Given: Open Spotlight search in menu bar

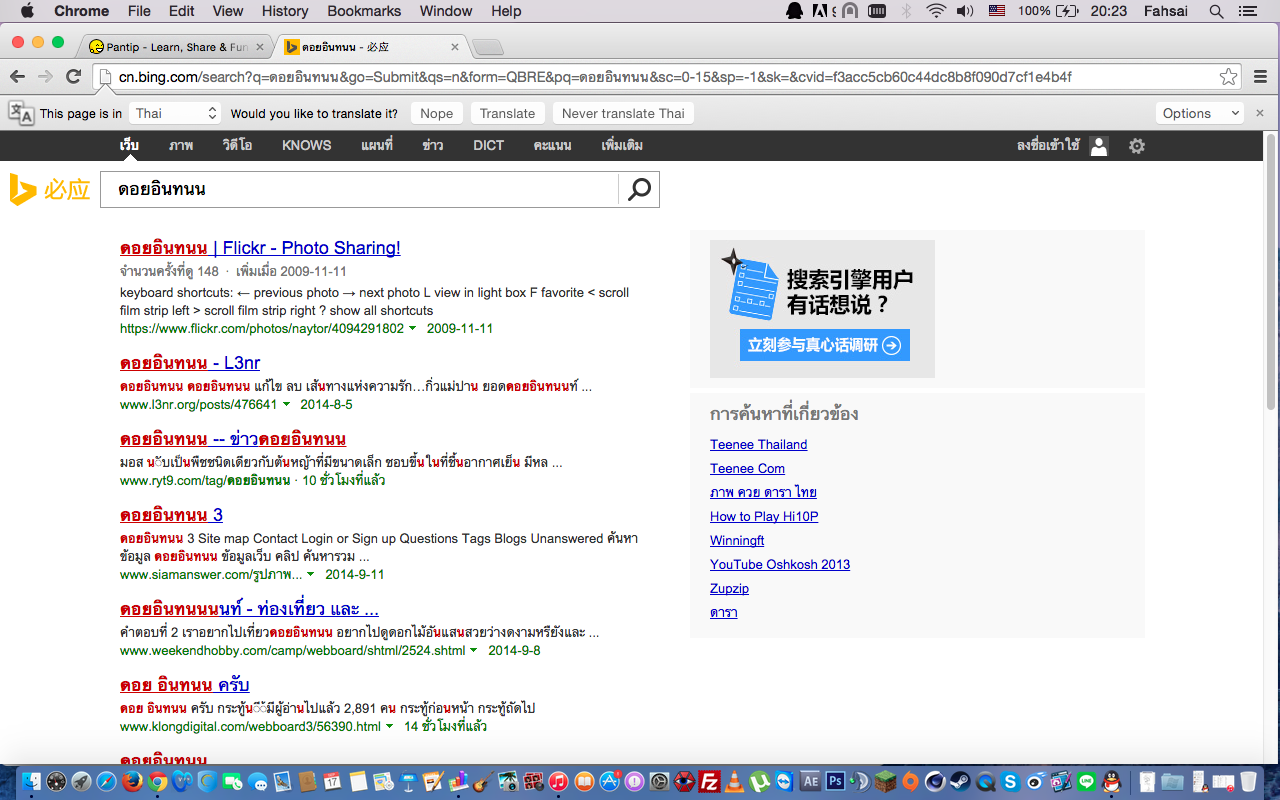Looking at the screenshot, I should click(x=1216, y=11).
